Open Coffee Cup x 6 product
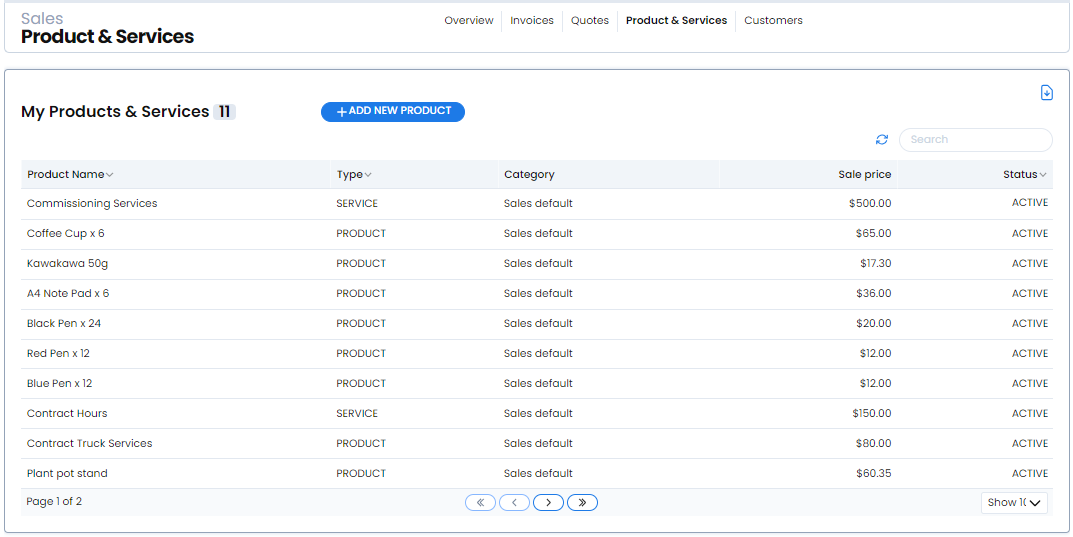The image size is (1073, 537). [66, 233]
